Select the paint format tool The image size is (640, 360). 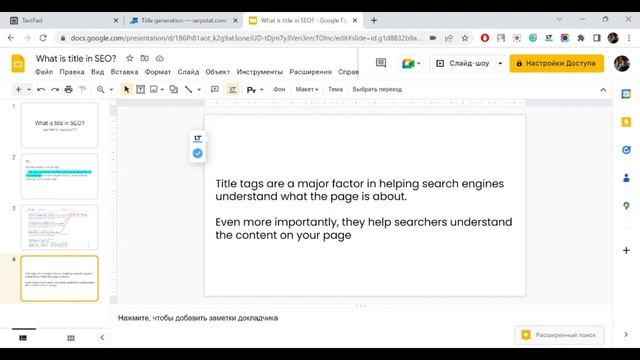(x=82, y=89)
